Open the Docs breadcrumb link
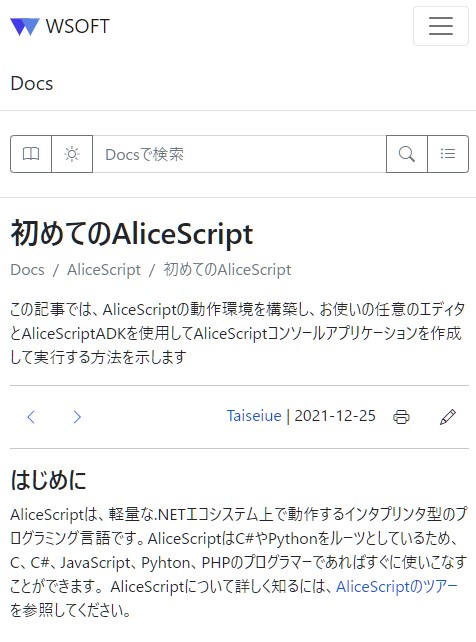476x642 pixels. pyautogui.click(x=27, y=270)
